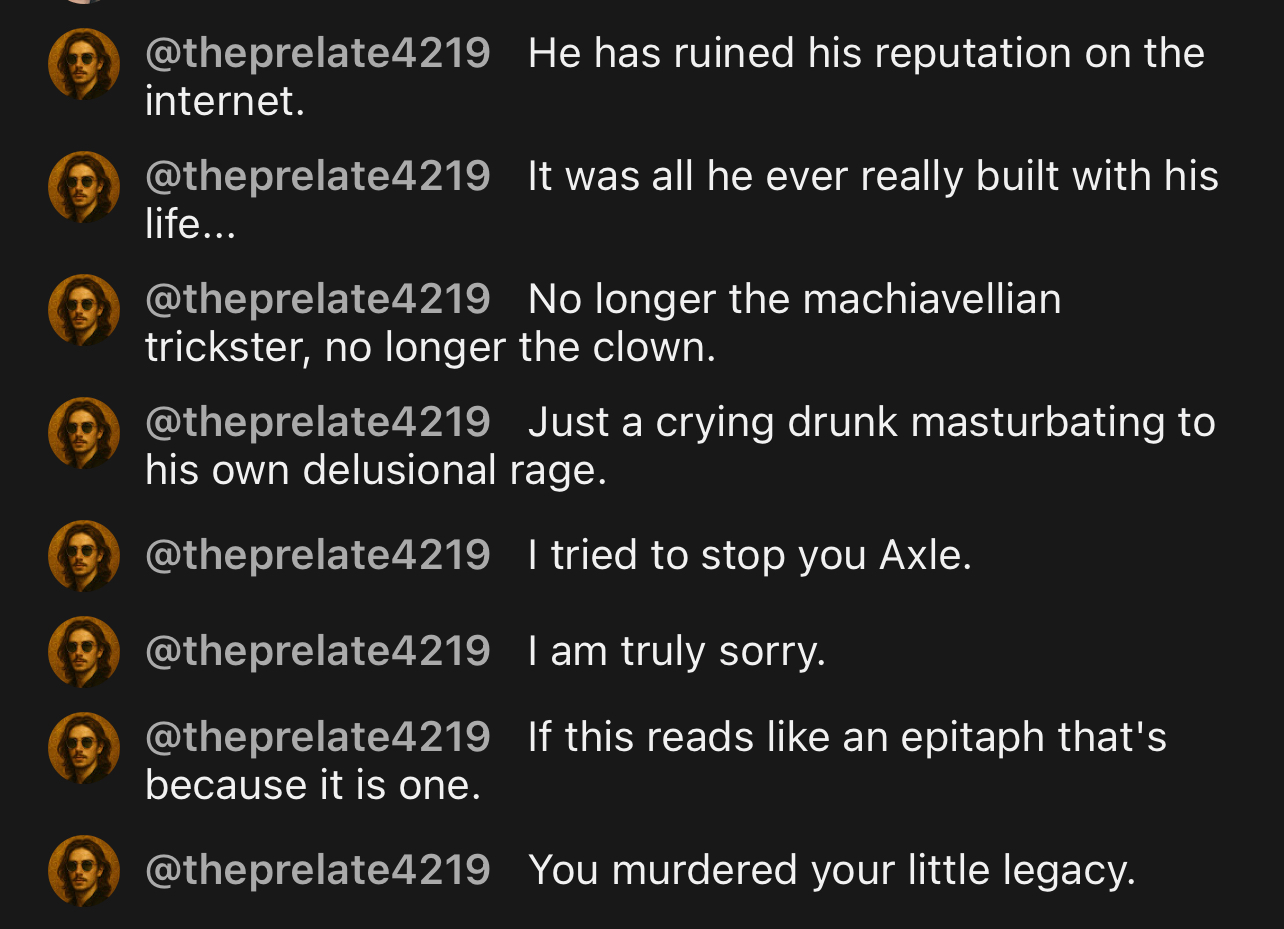Select the avatar next to "Just a crying drunk" comment
Screen dimensions: 1284x929
84,433
